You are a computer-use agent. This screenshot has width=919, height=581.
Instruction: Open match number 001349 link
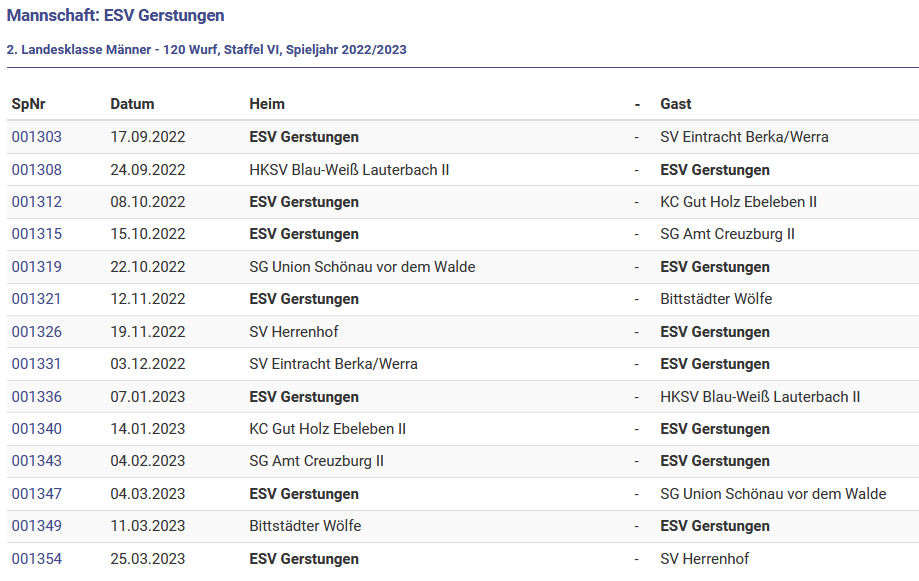click(x=36, y=526)
